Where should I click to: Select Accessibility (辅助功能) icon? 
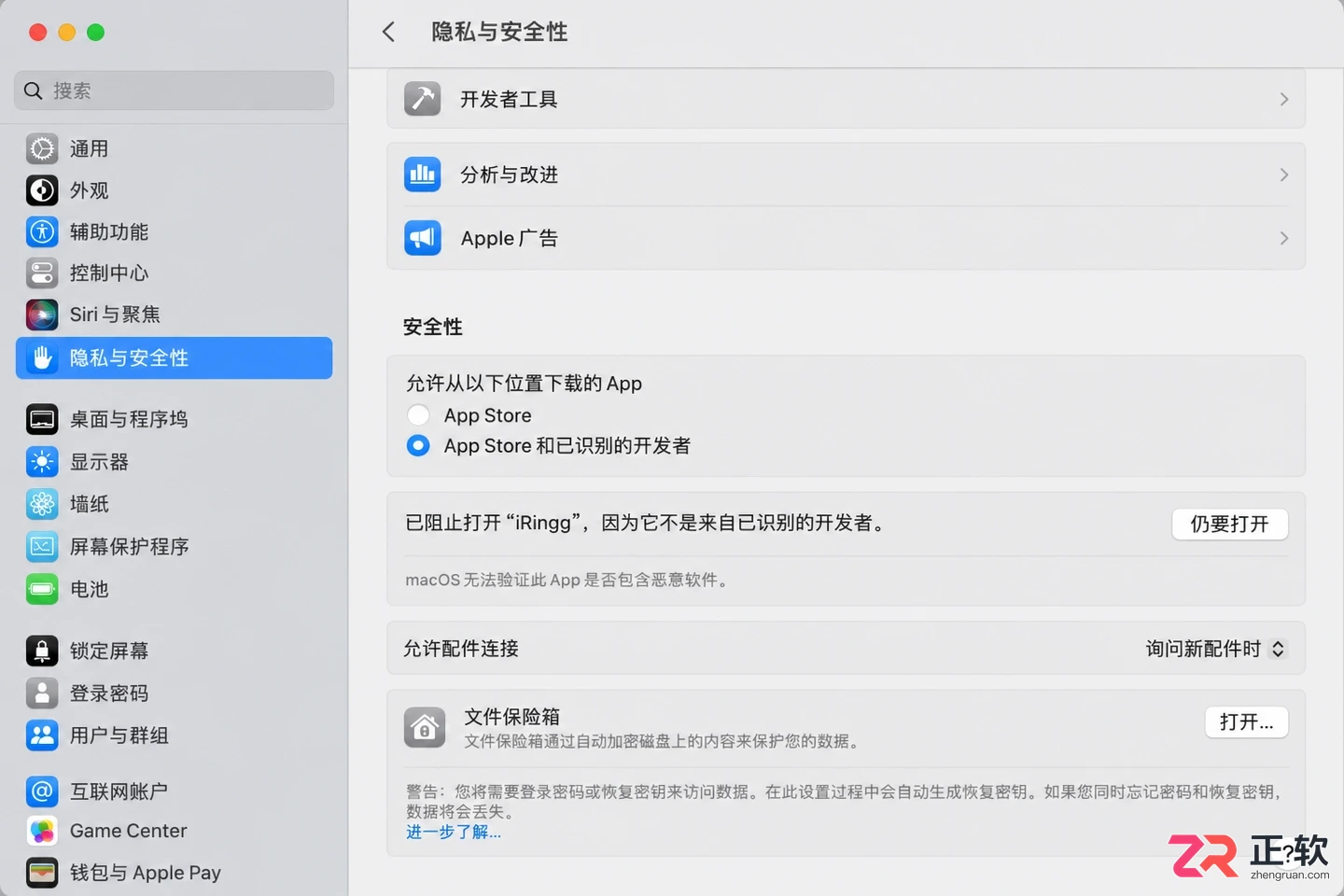click(42, 231)
